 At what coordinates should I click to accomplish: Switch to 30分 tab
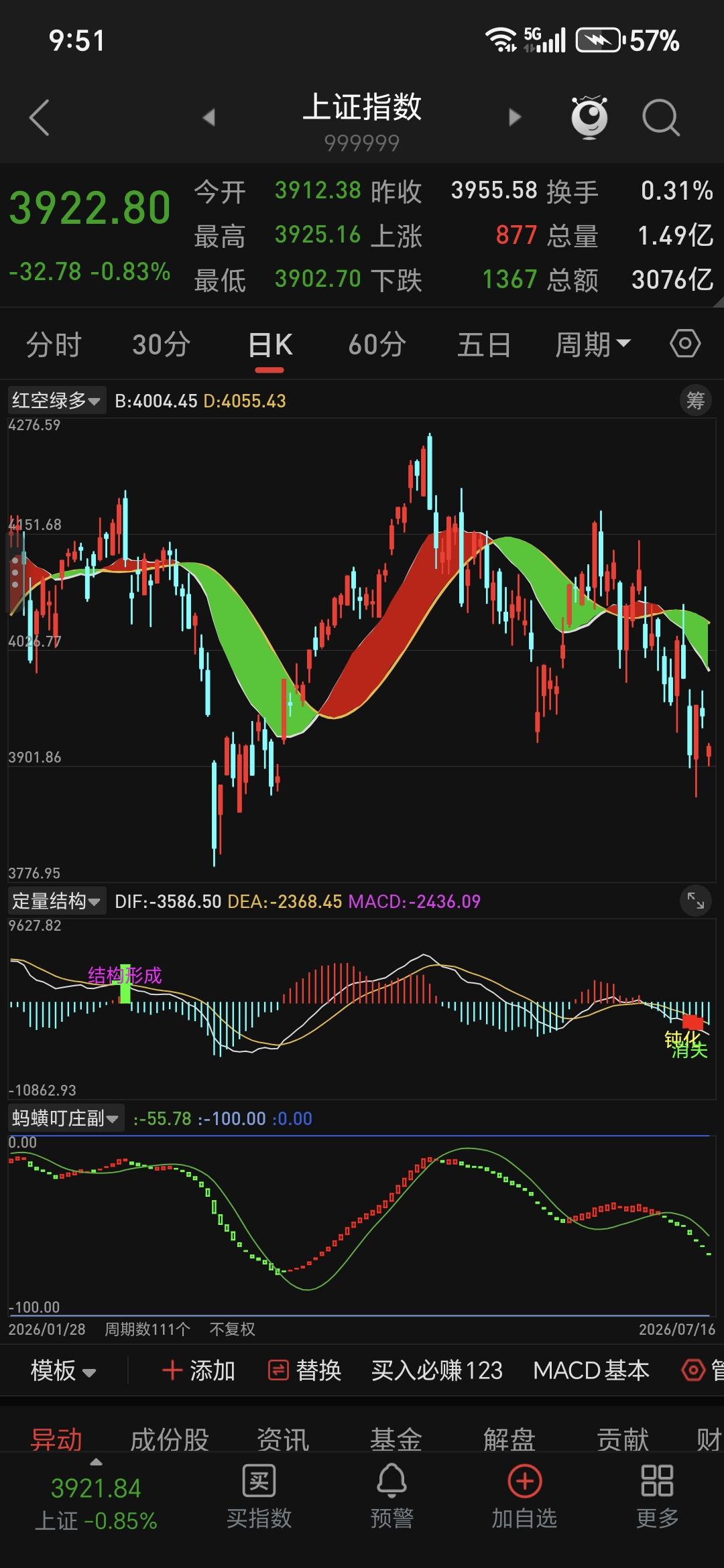pos(162,344)
